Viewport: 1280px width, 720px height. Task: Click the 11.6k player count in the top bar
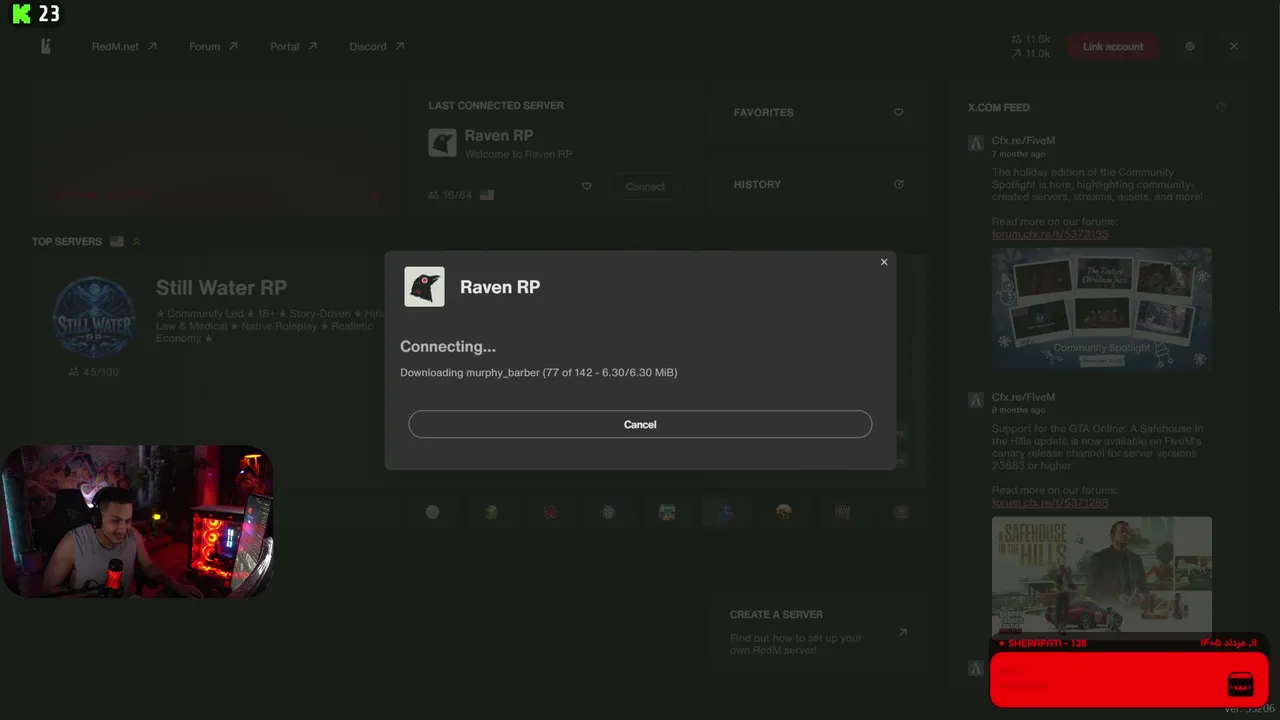click(x=1031, y=40)
